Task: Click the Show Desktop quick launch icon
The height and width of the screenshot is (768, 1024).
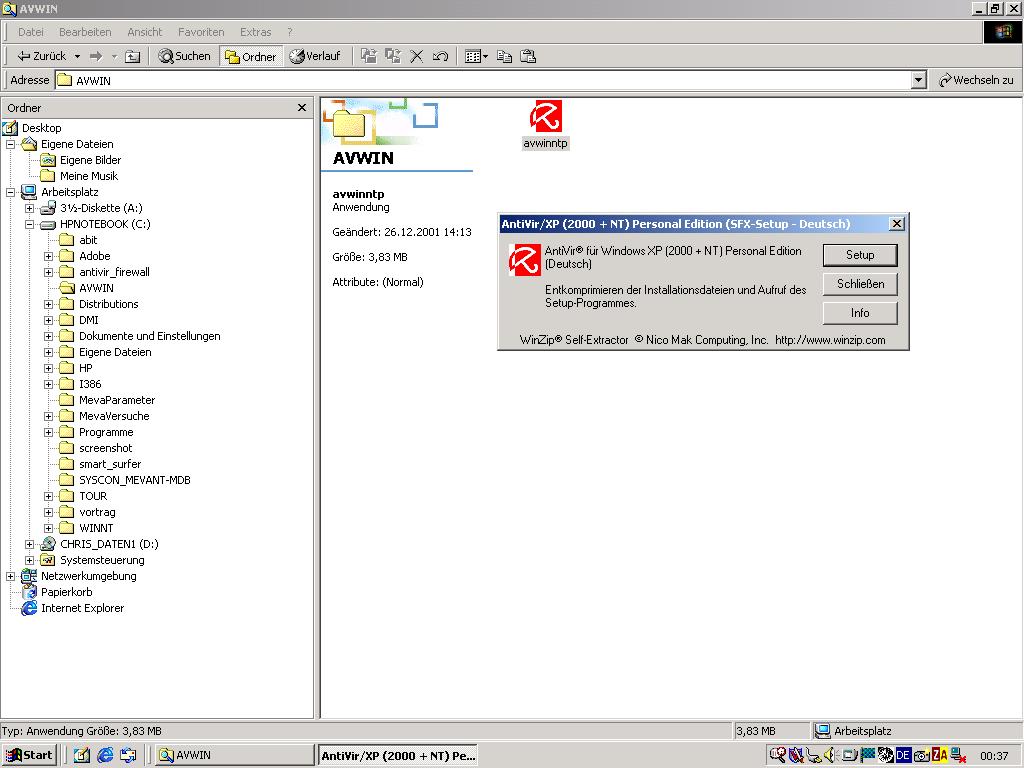Action: pos(82,755)
